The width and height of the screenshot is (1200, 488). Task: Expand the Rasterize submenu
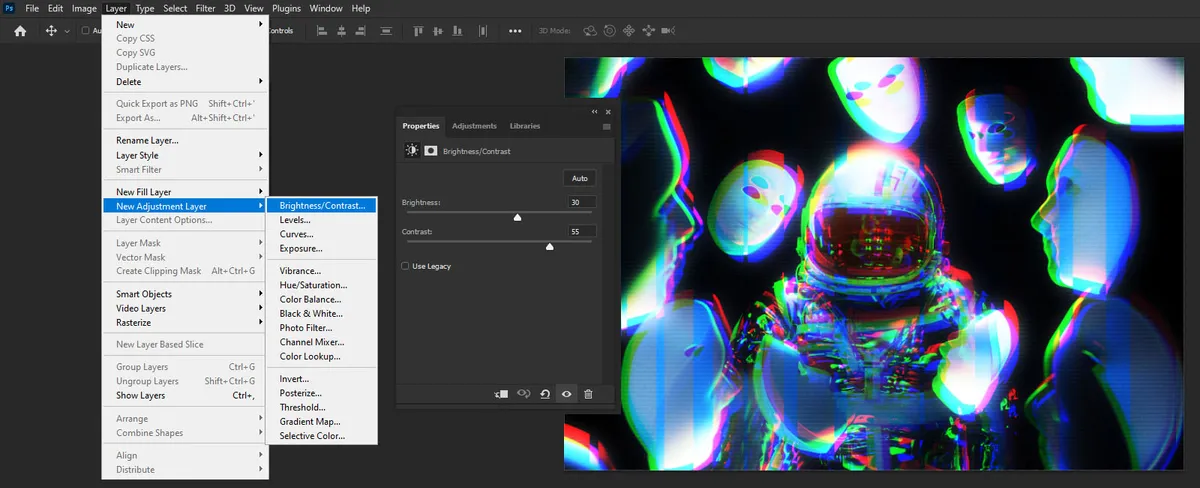pos(185,322)
